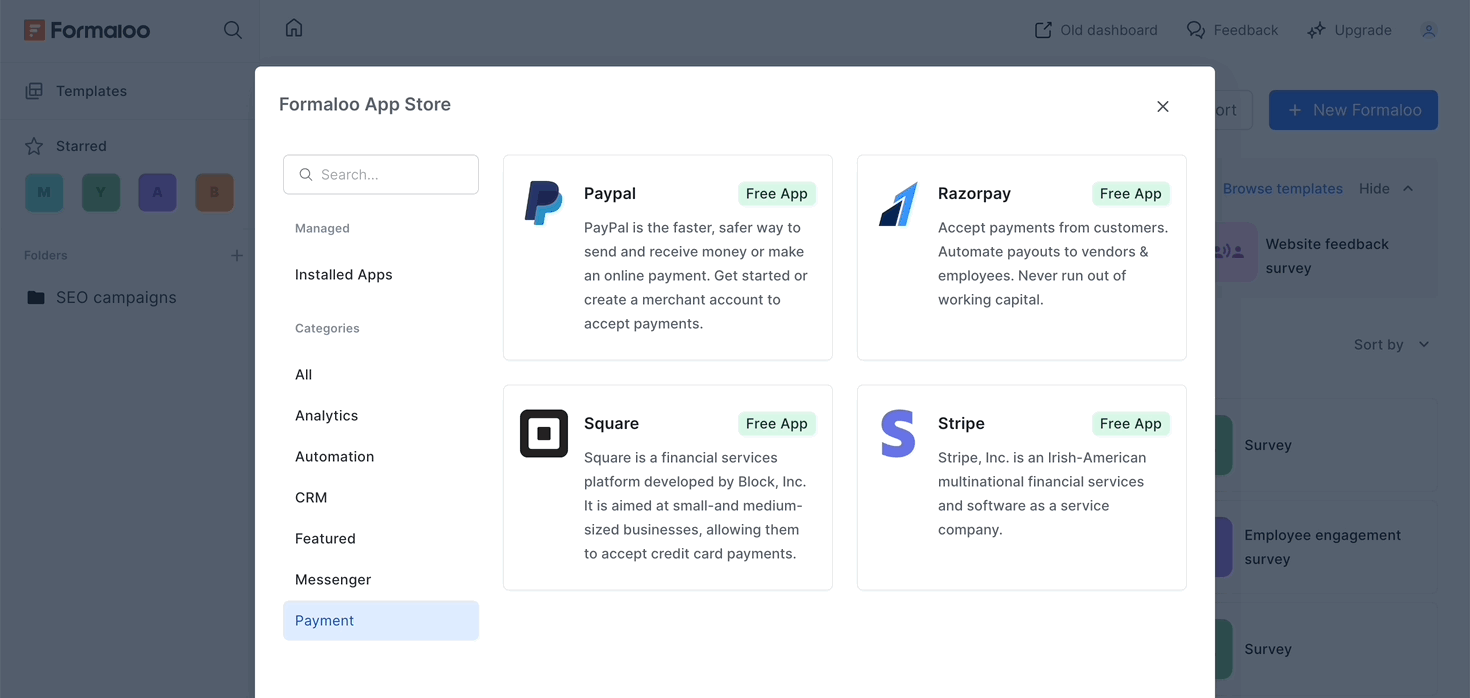Read the PayPal description text

point(696,275)
